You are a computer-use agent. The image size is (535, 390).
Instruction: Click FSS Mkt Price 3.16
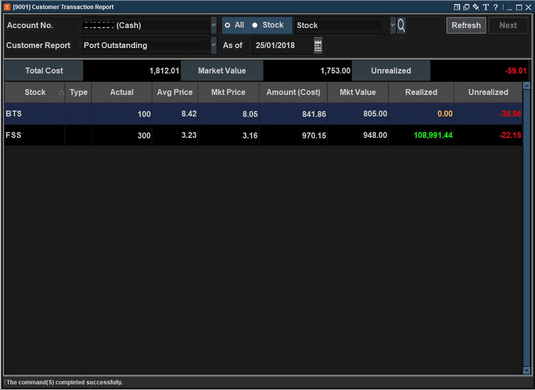point(250,136)
